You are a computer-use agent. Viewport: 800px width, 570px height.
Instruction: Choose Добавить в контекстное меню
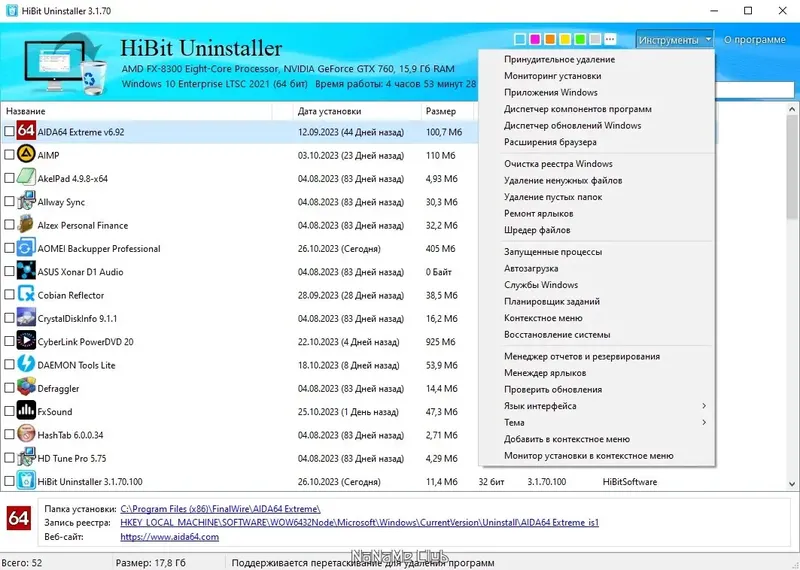click(597, 439)
